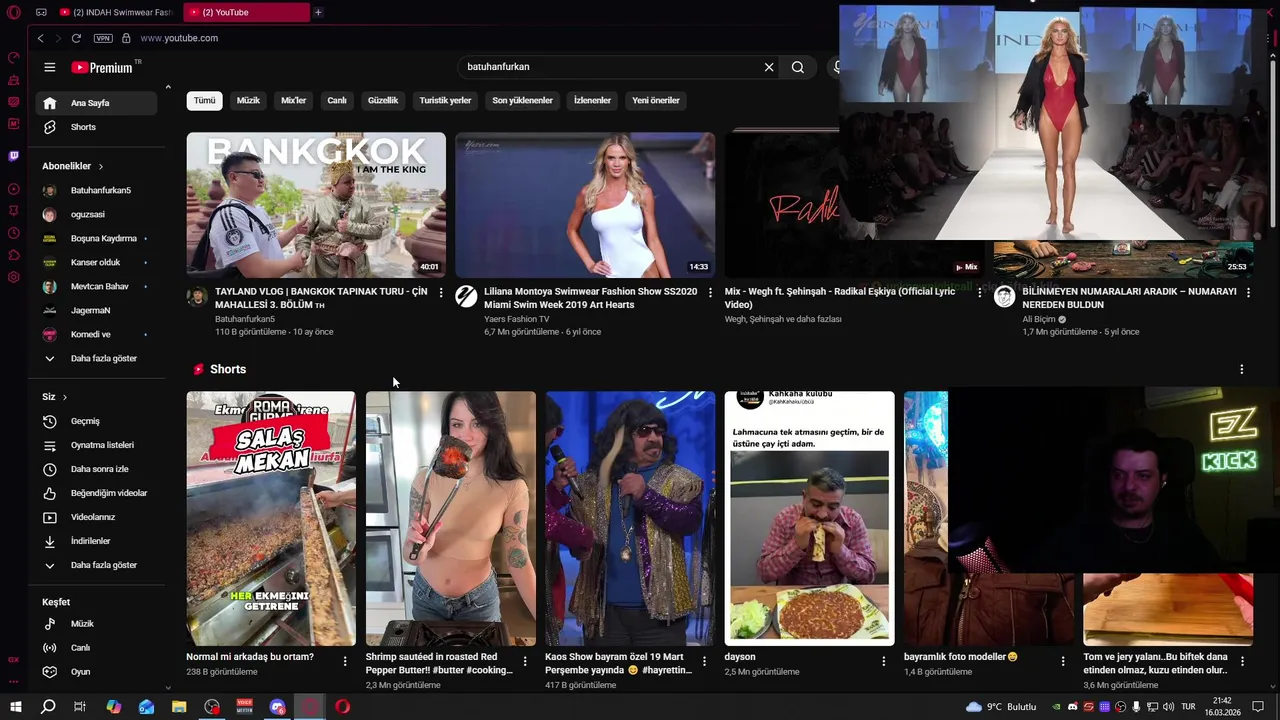Open options for bayramlık foto modeller short
The width and height of the screenshot is (1280, 720).
(x=1063, y=661)
